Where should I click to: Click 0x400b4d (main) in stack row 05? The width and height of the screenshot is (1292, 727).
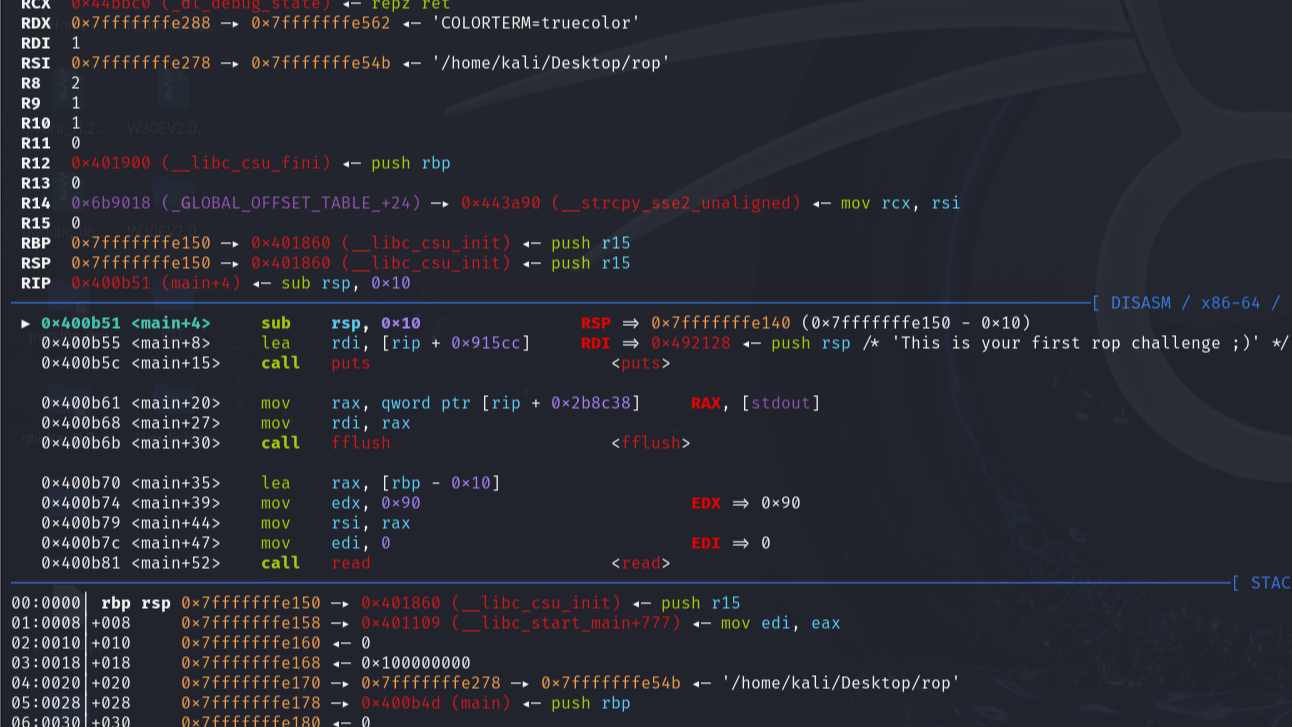point(436,703)
